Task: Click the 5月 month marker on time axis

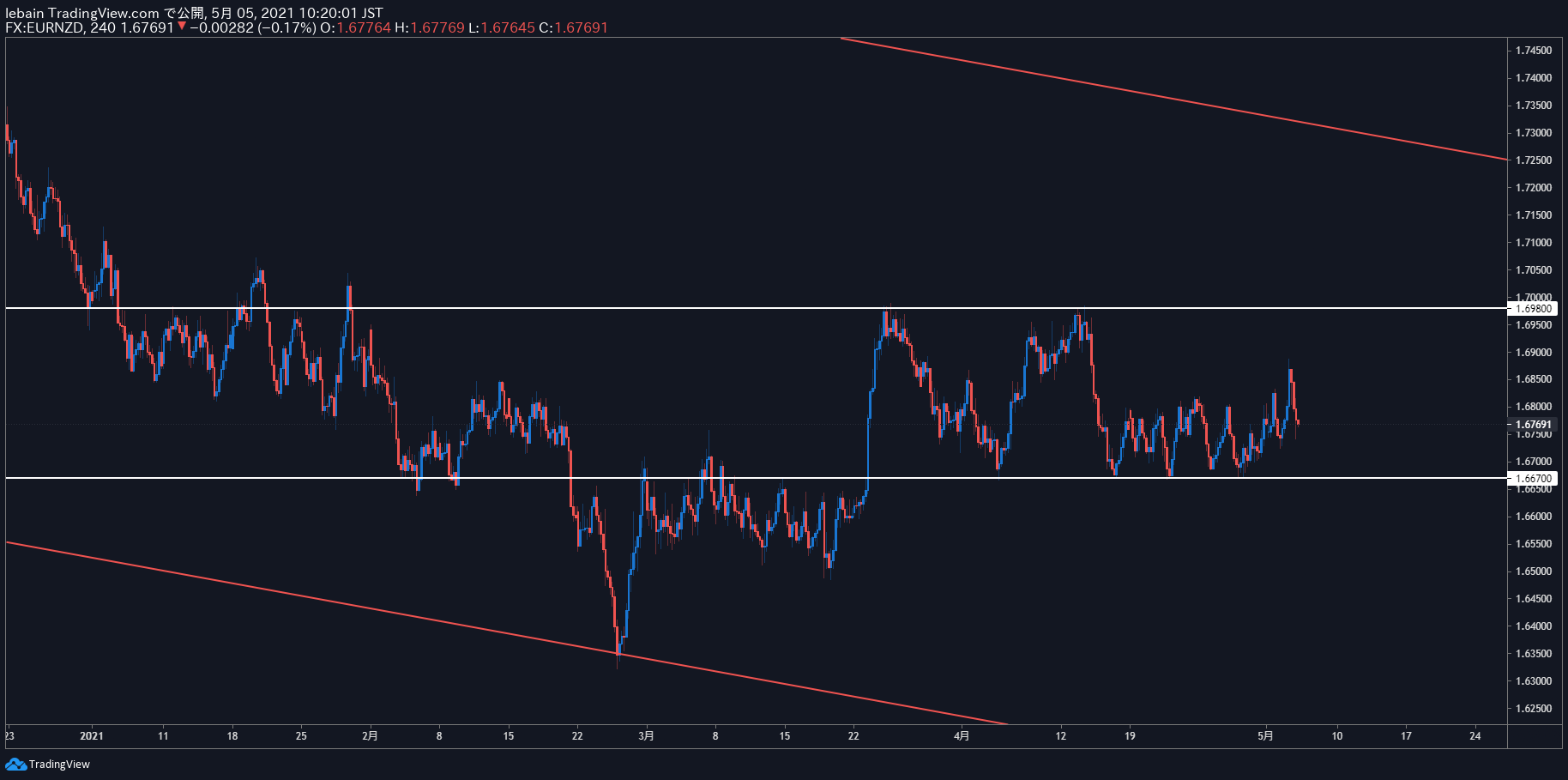Action: pyautogui.click(x=1266, y=735)
